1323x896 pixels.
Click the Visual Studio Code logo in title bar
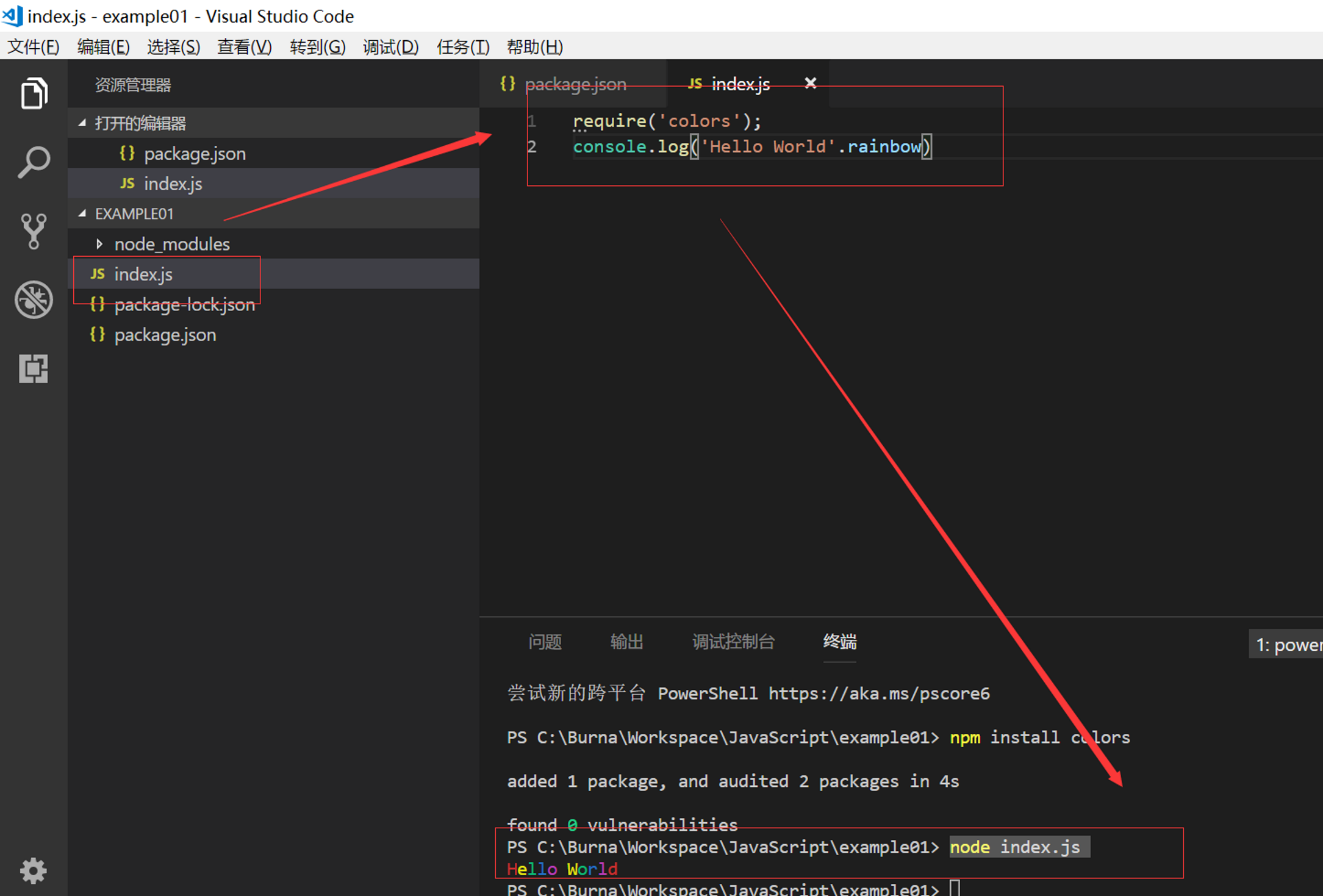click(12, 16)
